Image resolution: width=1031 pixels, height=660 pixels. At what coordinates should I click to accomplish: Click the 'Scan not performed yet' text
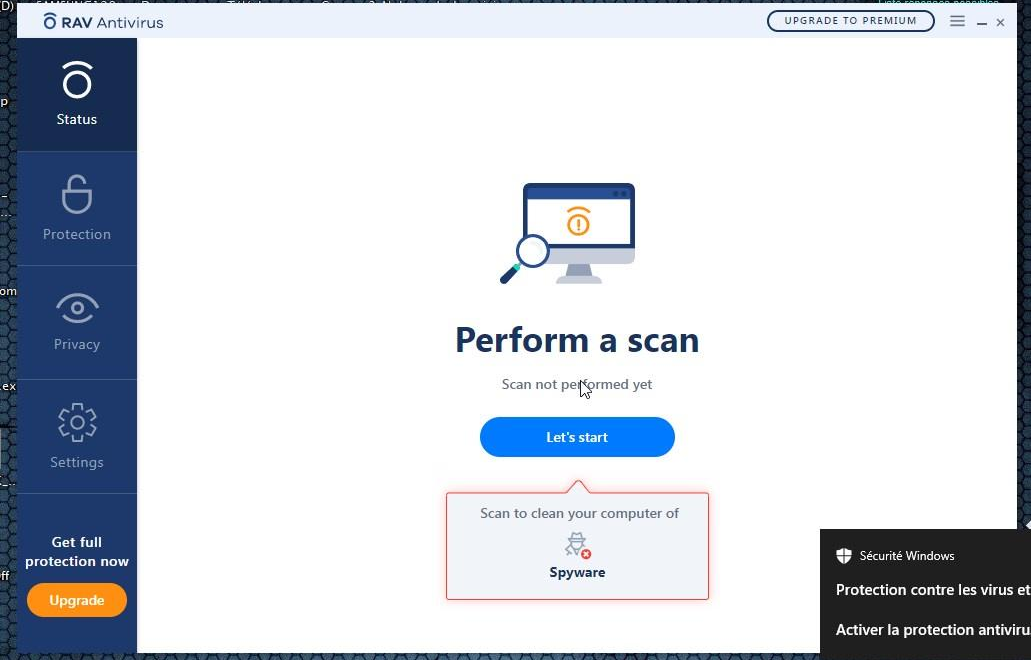click(577, 384)
